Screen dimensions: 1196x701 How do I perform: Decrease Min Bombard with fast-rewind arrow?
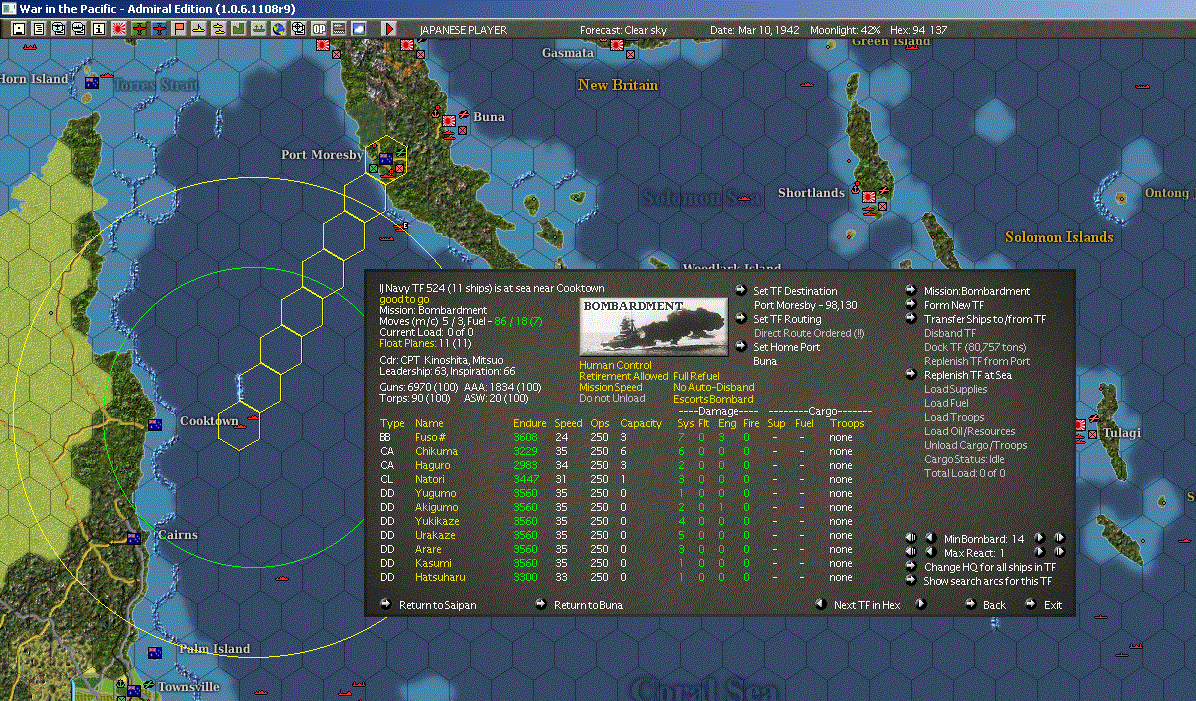coord(911,538)
